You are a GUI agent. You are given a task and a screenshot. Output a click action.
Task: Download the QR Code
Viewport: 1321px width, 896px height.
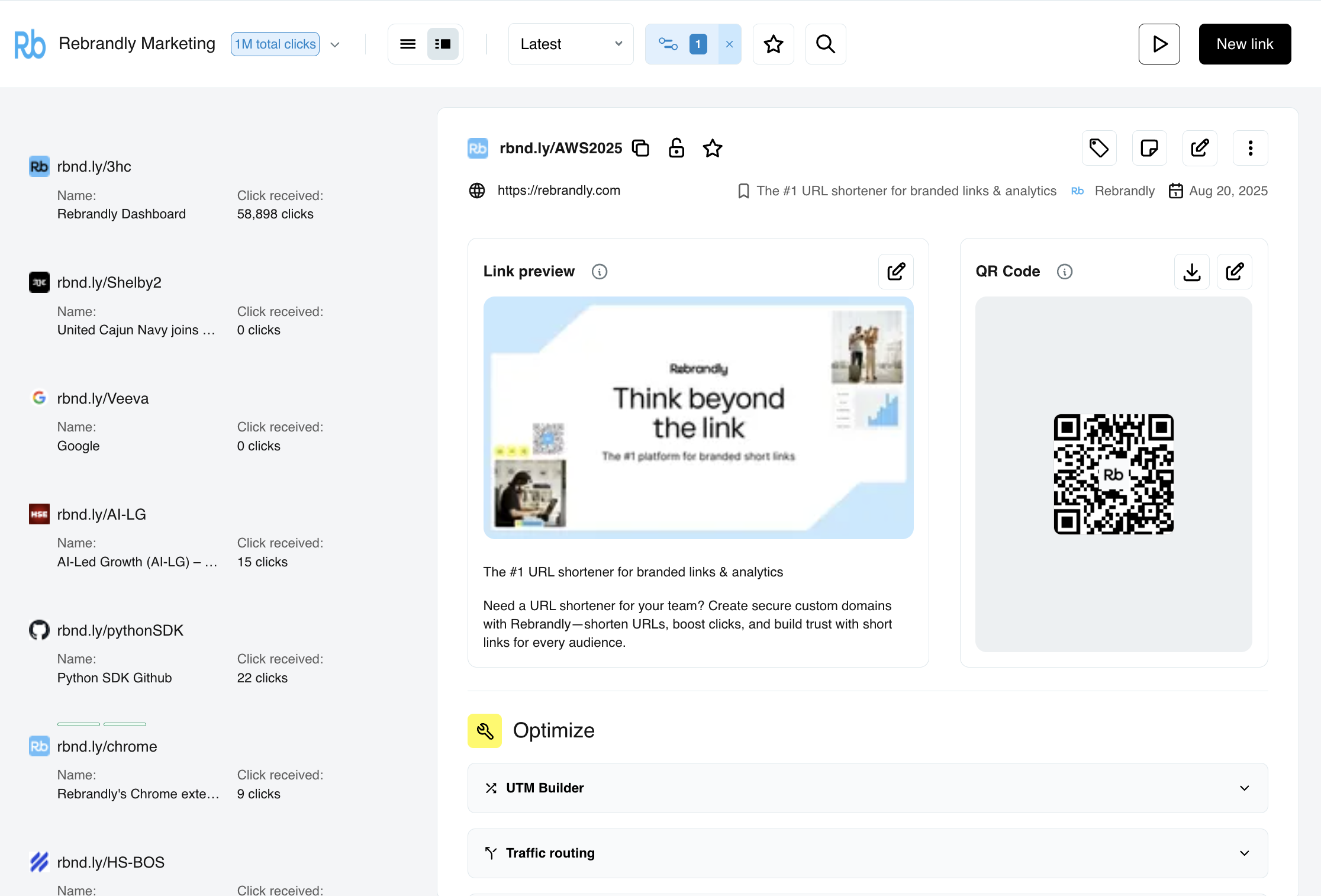pyautogui.click(x=1192, y=272)
